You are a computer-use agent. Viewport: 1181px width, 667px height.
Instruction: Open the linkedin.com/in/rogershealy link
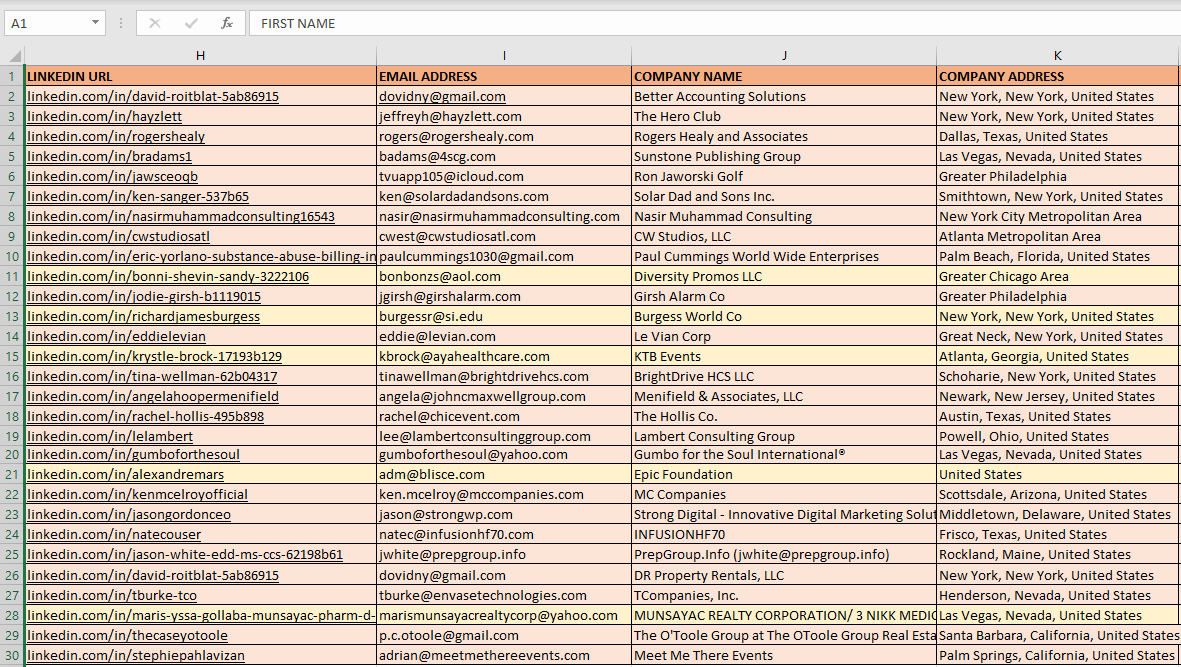pos(116,136)
